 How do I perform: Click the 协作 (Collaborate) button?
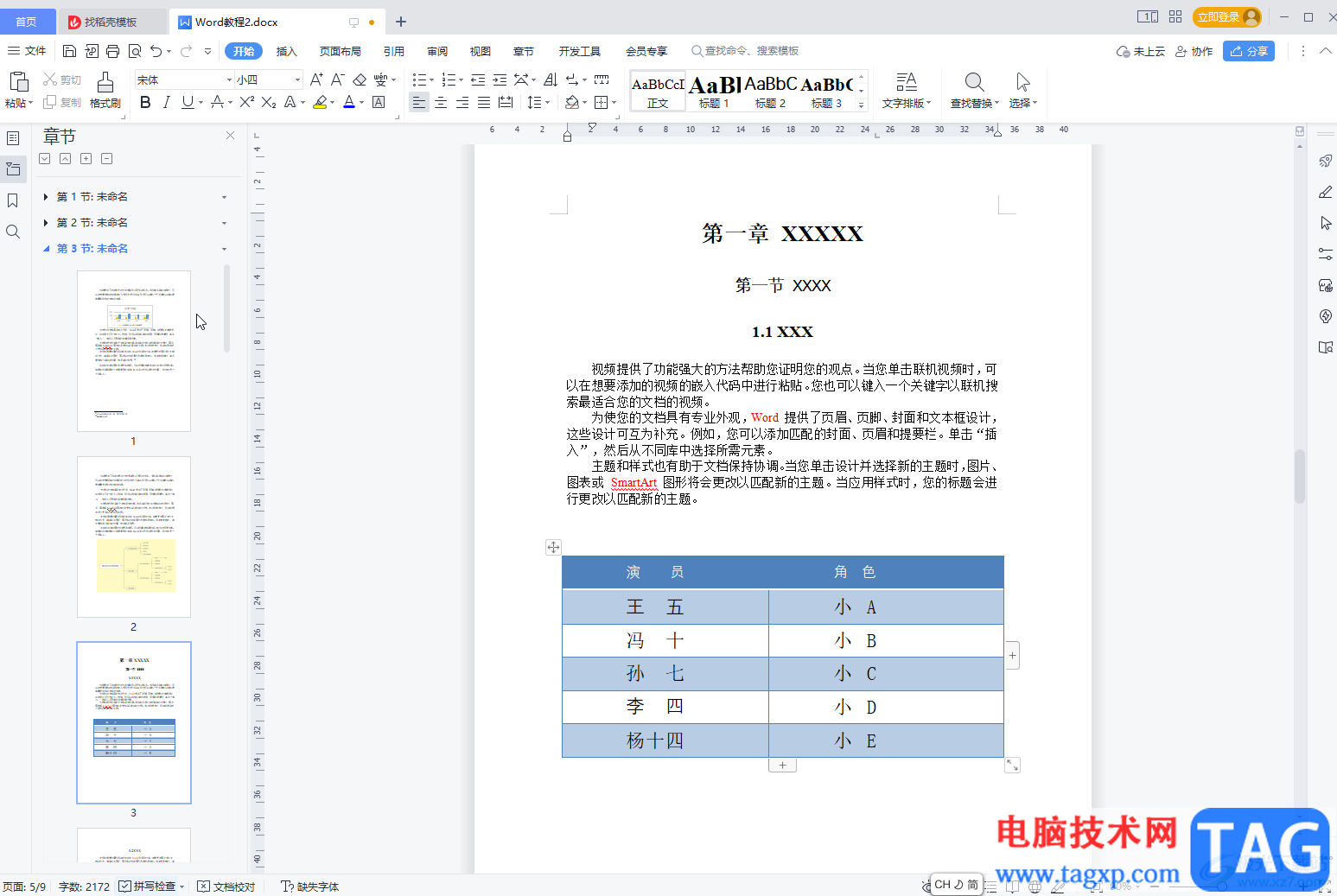(x=1194, y=51)
